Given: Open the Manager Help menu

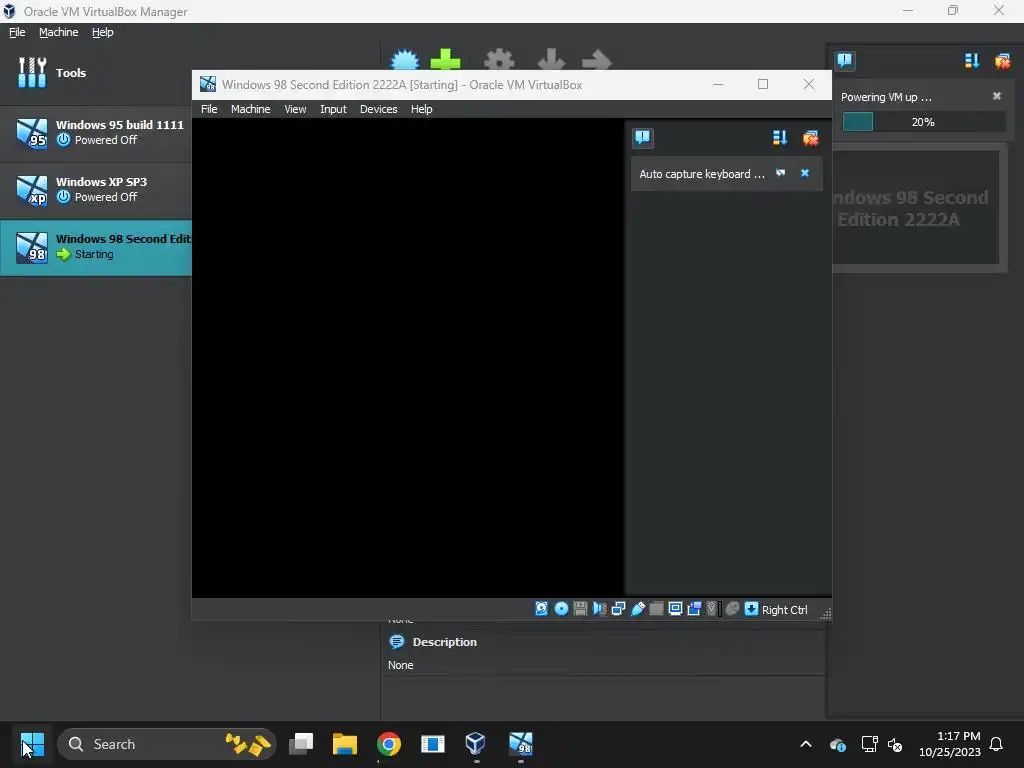Looking at the screenshot, I should pos(103,32).
